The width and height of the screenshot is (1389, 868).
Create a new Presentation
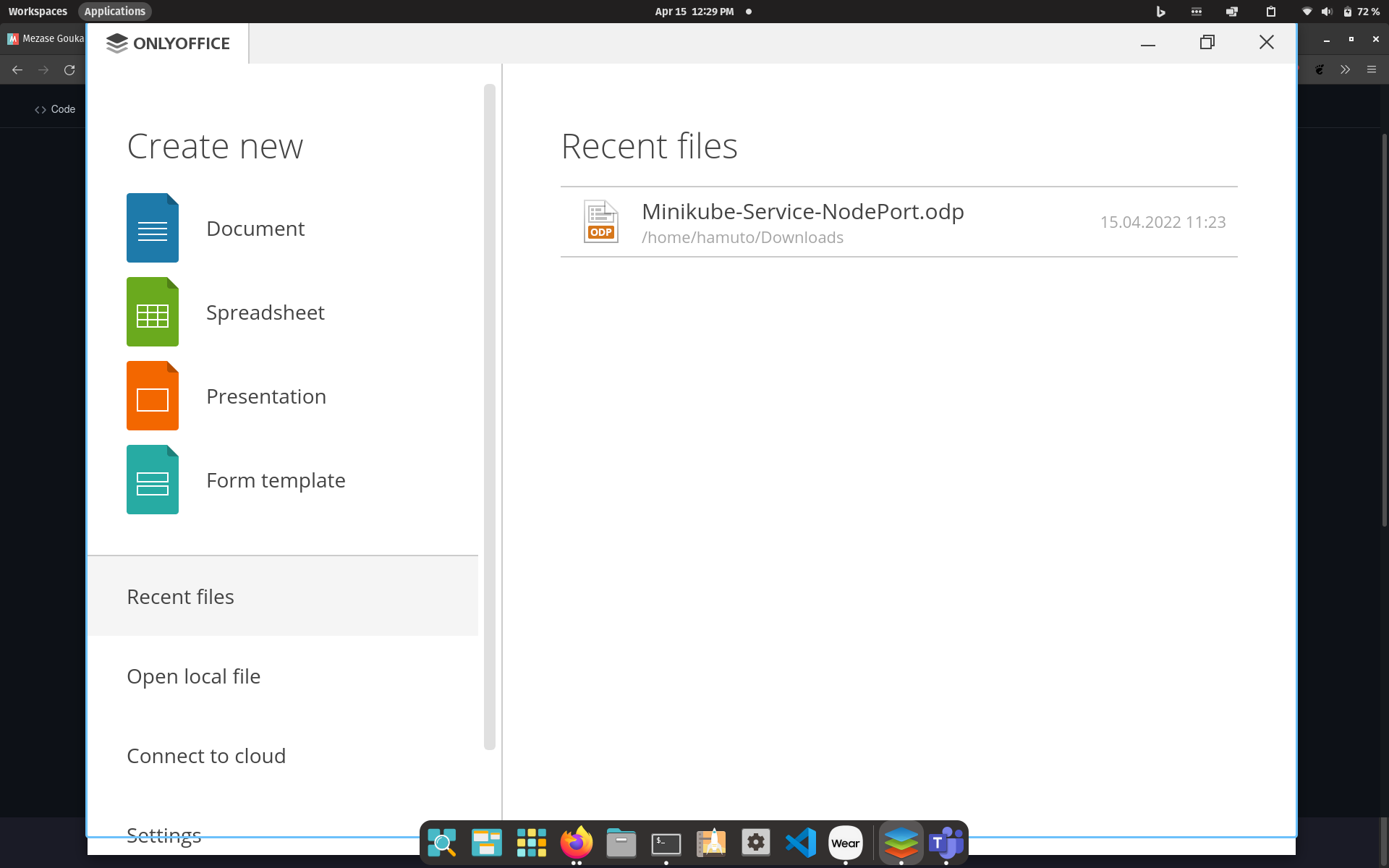[266, 396]
